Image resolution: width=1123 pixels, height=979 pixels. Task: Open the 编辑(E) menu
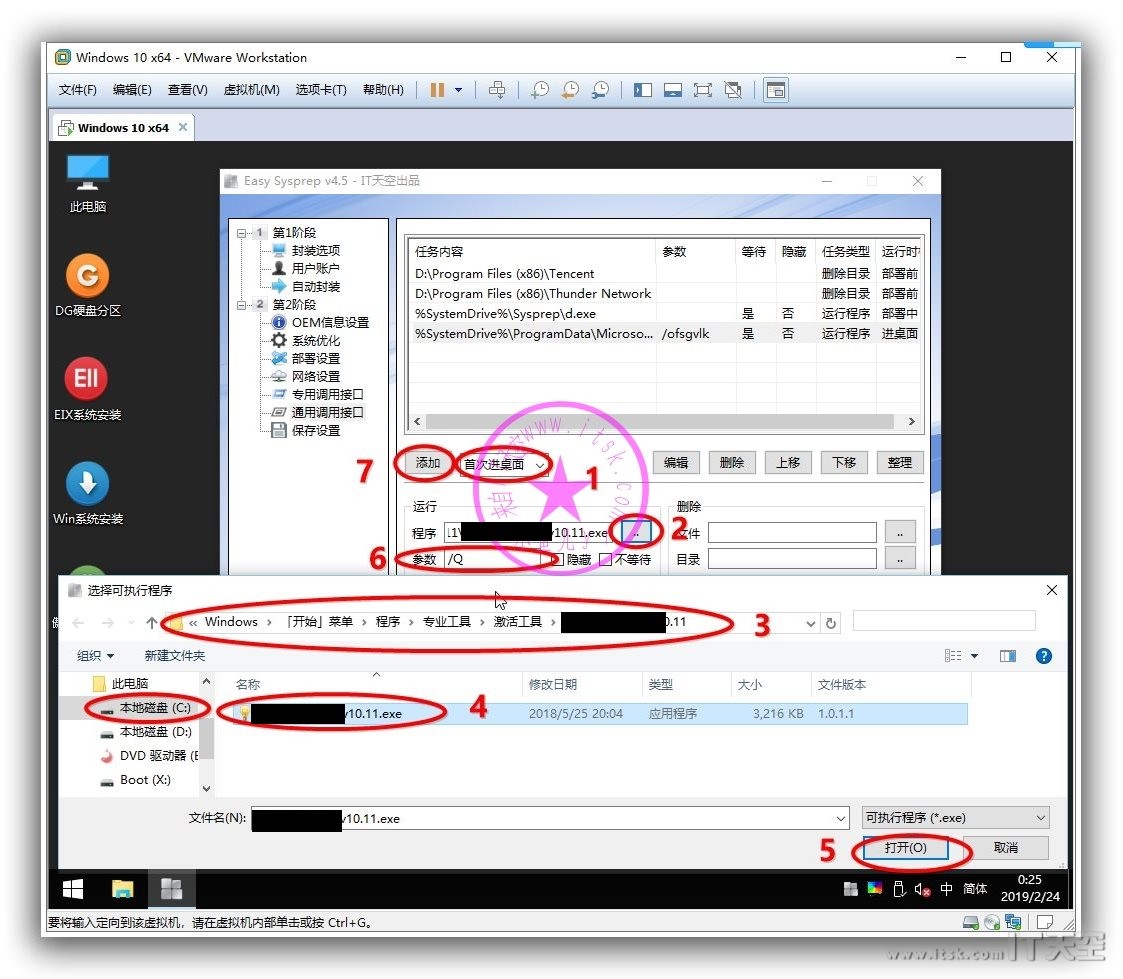click(132, 90)
